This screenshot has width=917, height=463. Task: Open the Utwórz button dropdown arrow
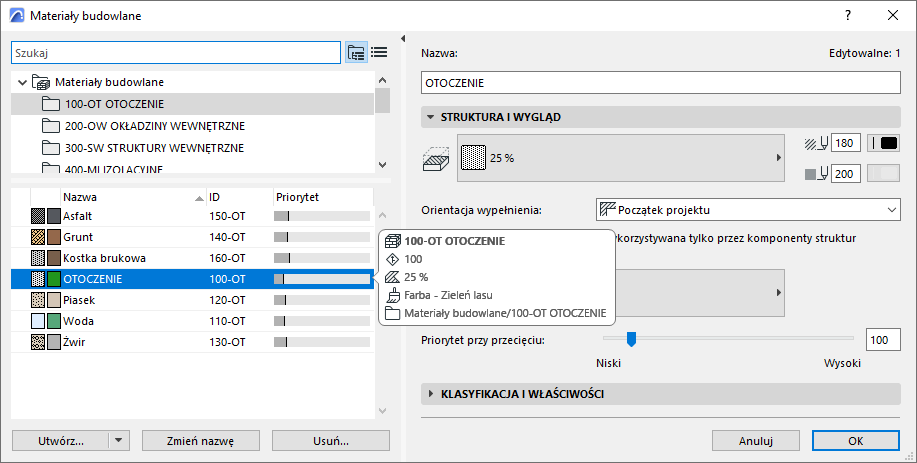tap(120, 440)
